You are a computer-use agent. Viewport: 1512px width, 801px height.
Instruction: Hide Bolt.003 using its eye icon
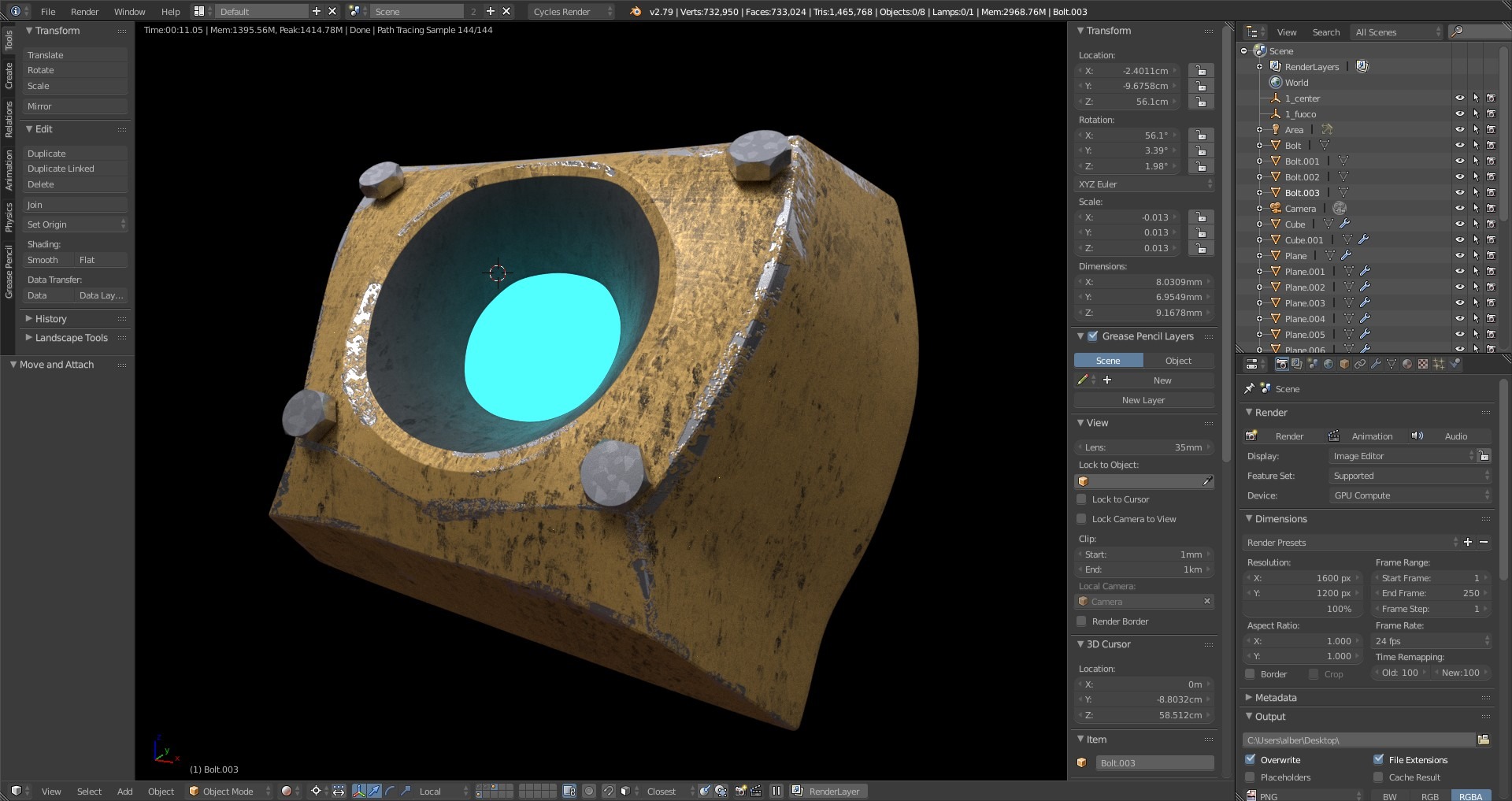point(1459,192)
